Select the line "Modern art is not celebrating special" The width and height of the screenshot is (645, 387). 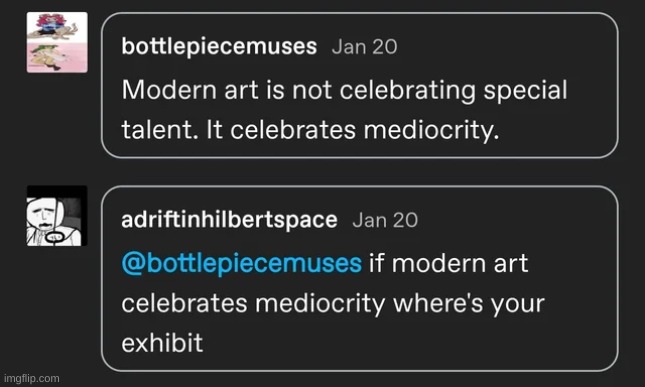pyautogui.click(x=344, y=90)
